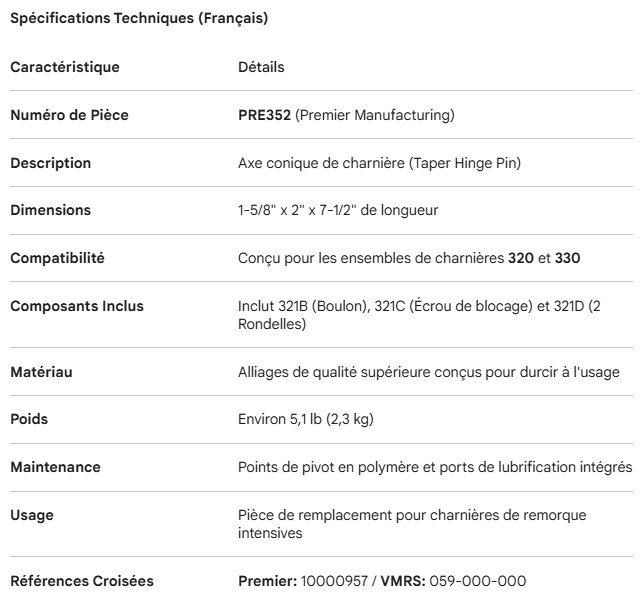This screenshot has height=598, width=642.
Task: Click the "Dimensions" row label
Action: (x=50, y=210)
